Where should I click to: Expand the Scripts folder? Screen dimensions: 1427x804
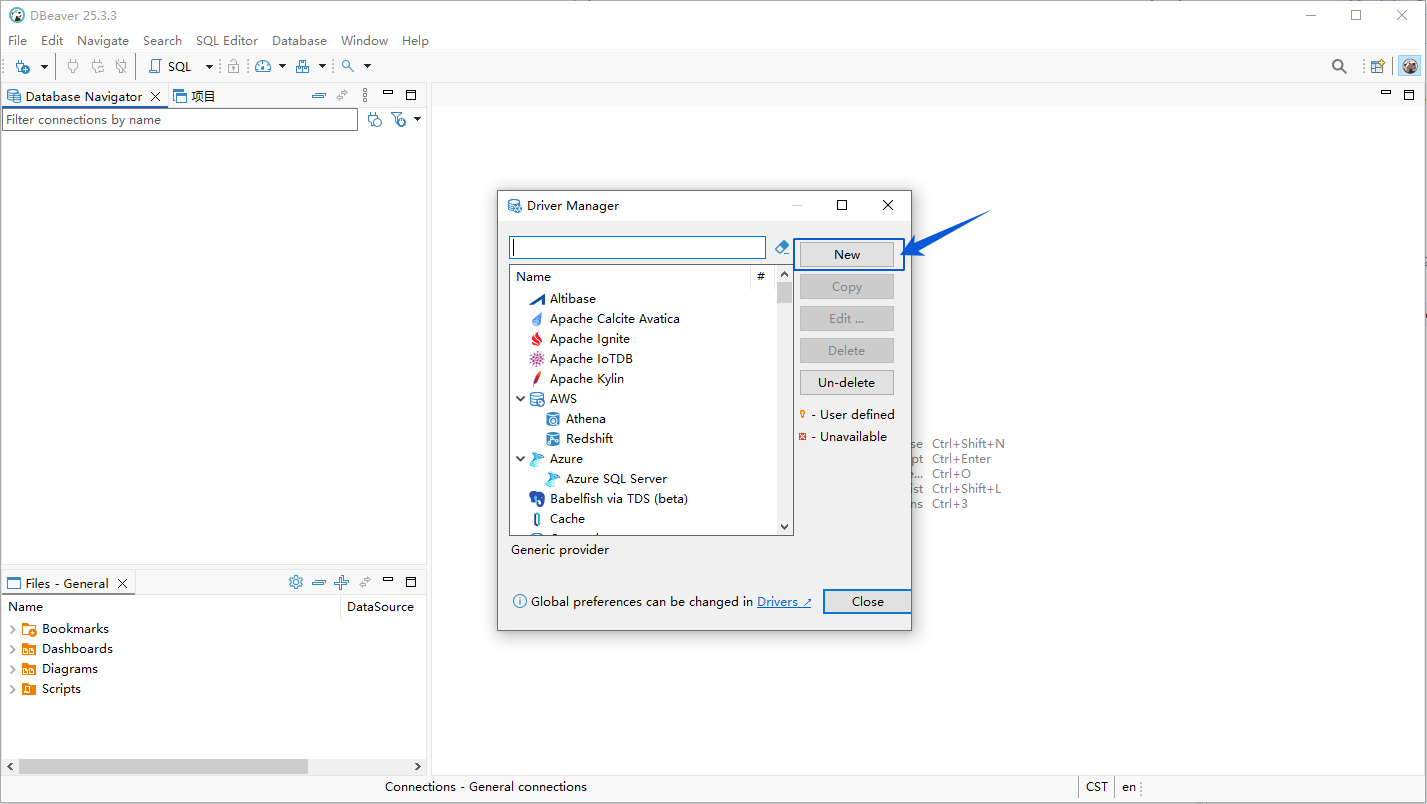click(x=12, y=689)
